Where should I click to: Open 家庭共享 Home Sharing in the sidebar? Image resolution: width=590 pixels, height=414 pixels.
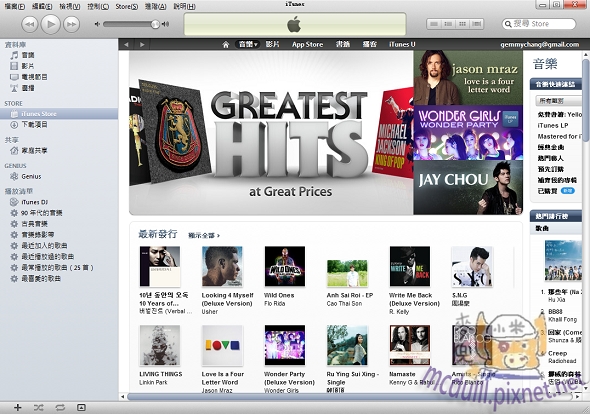click(34, 151)
